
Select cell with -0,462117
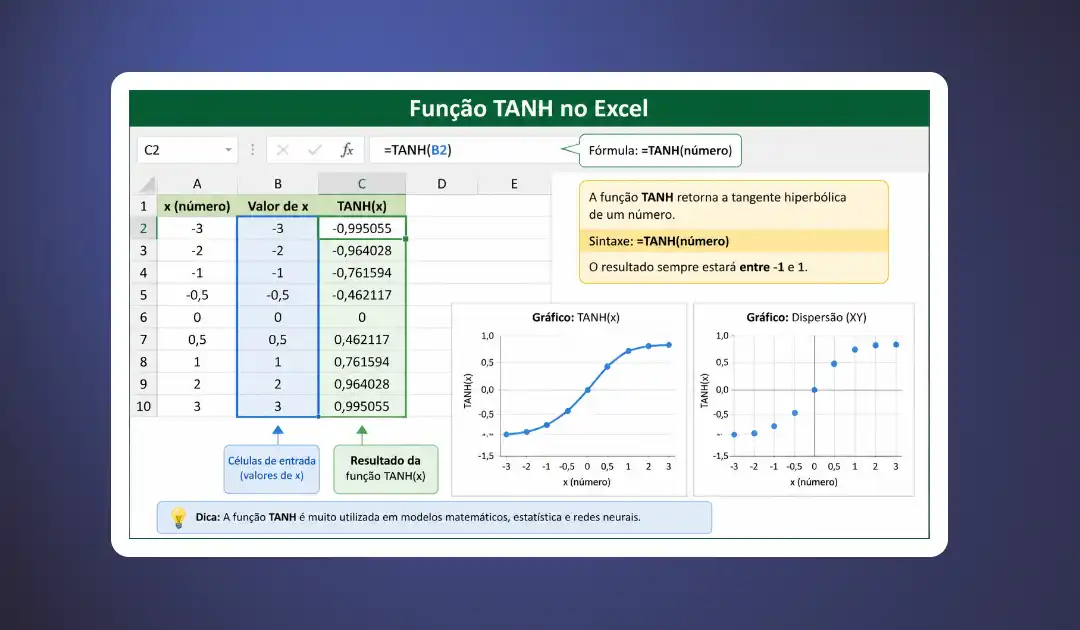tap(362, 295)
